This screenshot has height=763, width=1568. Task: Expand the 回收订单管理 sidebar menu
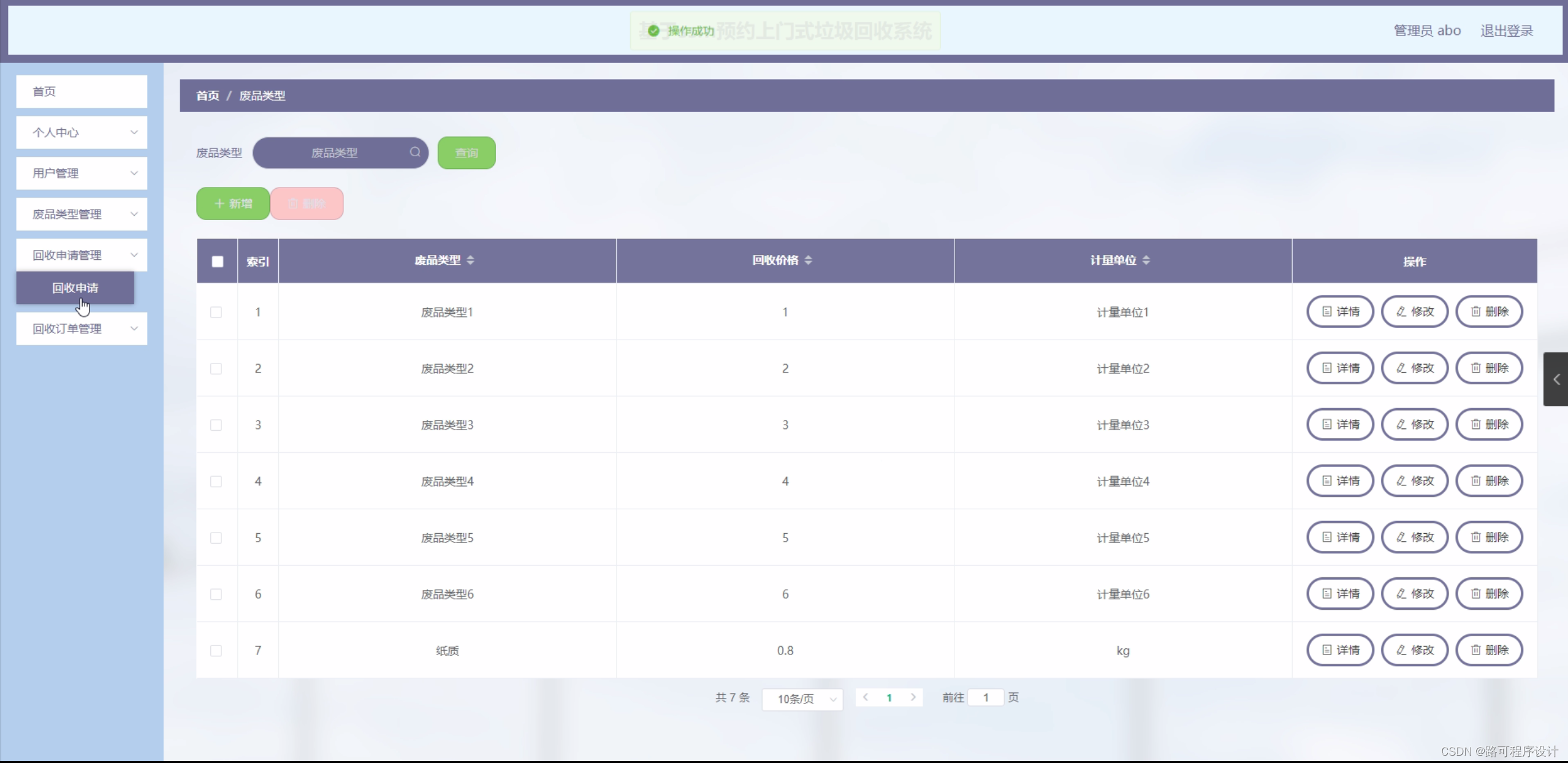tap(82, 329)
